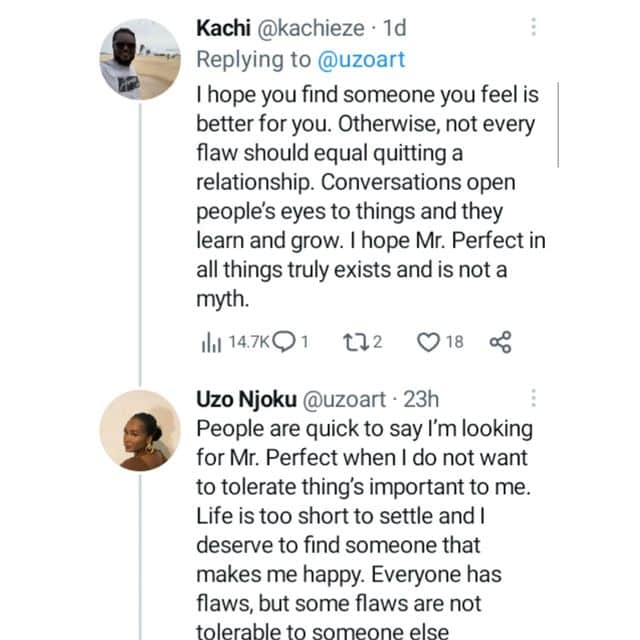Click the like count 18
The height and width of the screenshot is (640, 640).
point(454,342)
